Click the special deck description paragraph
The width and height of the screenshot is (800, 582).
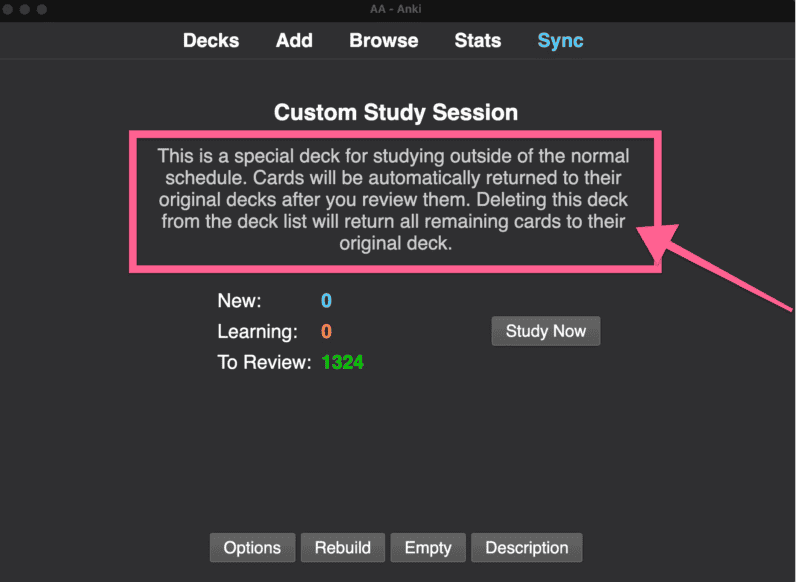tap(393, 199)
